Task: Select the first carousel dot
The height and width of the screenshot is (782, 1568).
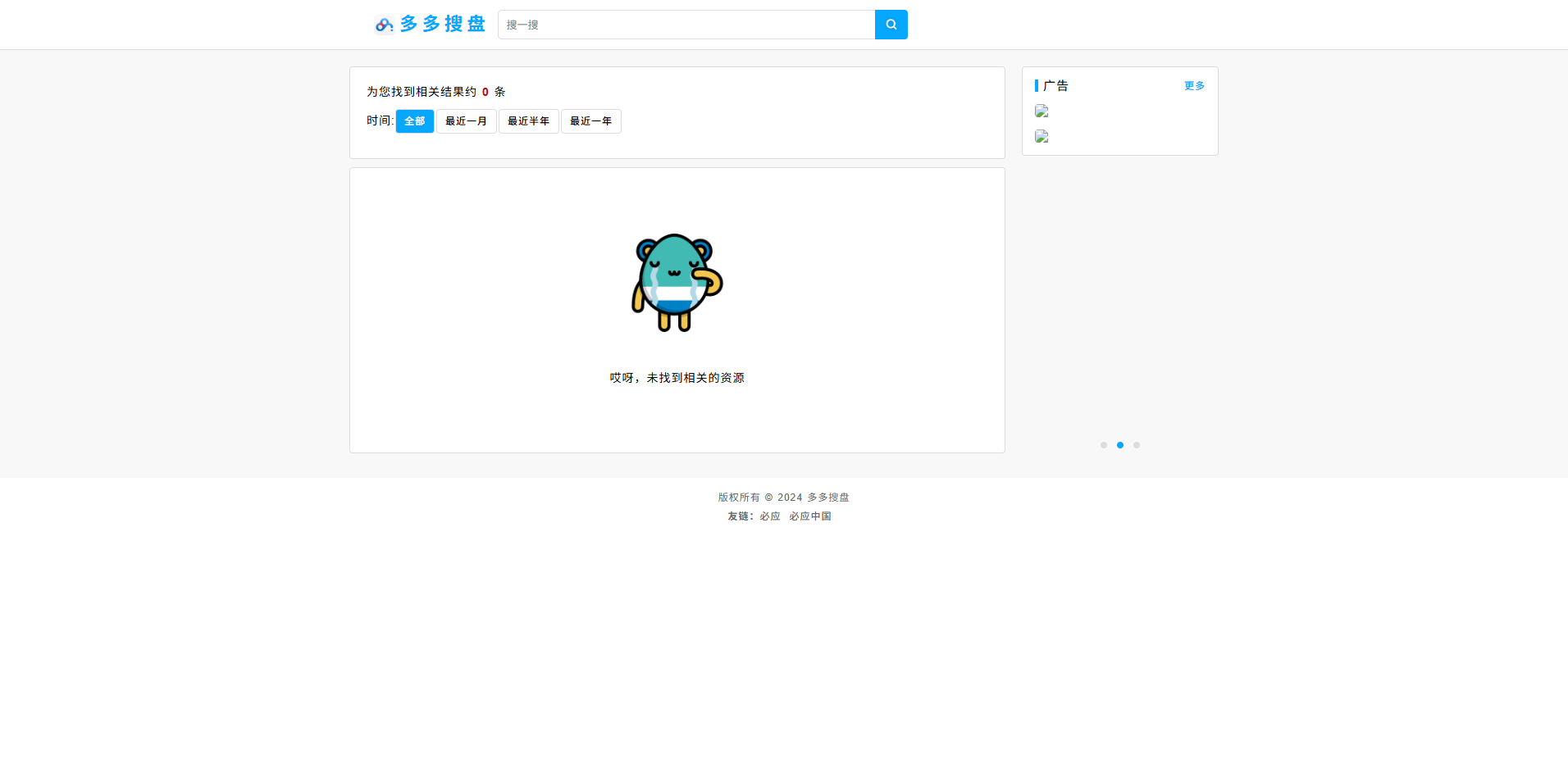Action: pyautogui.click(x=1103, y=445)
